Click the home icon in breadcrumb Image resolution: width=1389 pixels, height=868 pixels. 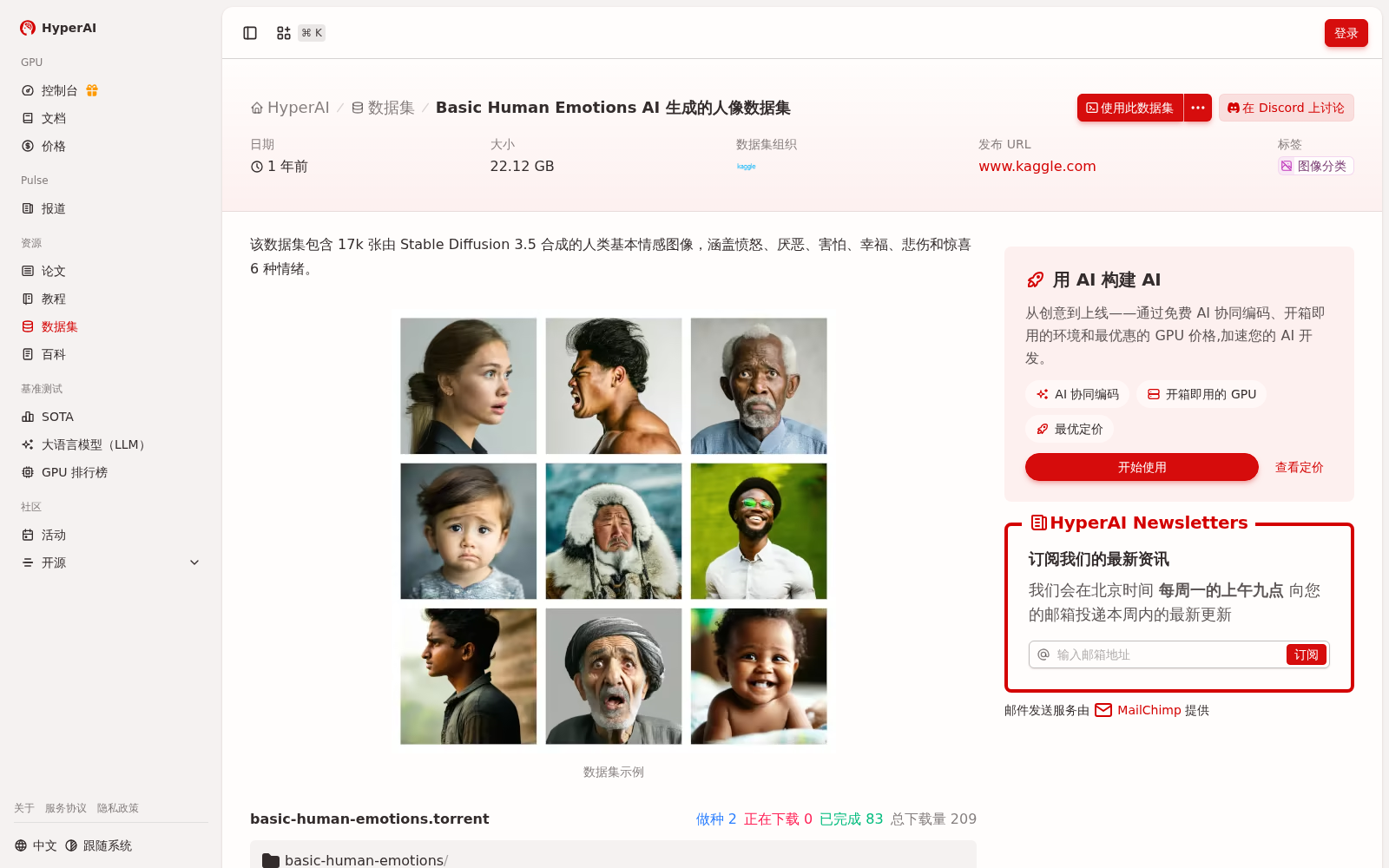pos(257,108)
